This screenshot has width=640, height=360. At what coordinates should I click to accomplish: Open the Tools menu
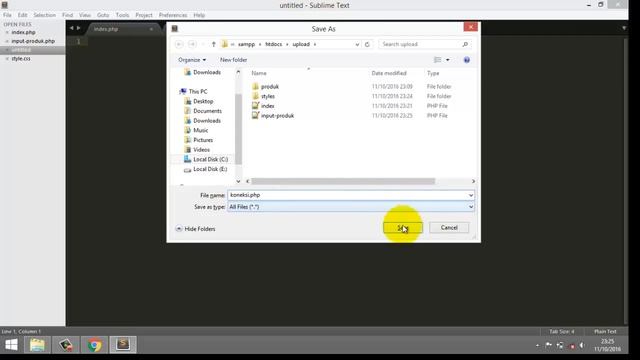point(122,15)
